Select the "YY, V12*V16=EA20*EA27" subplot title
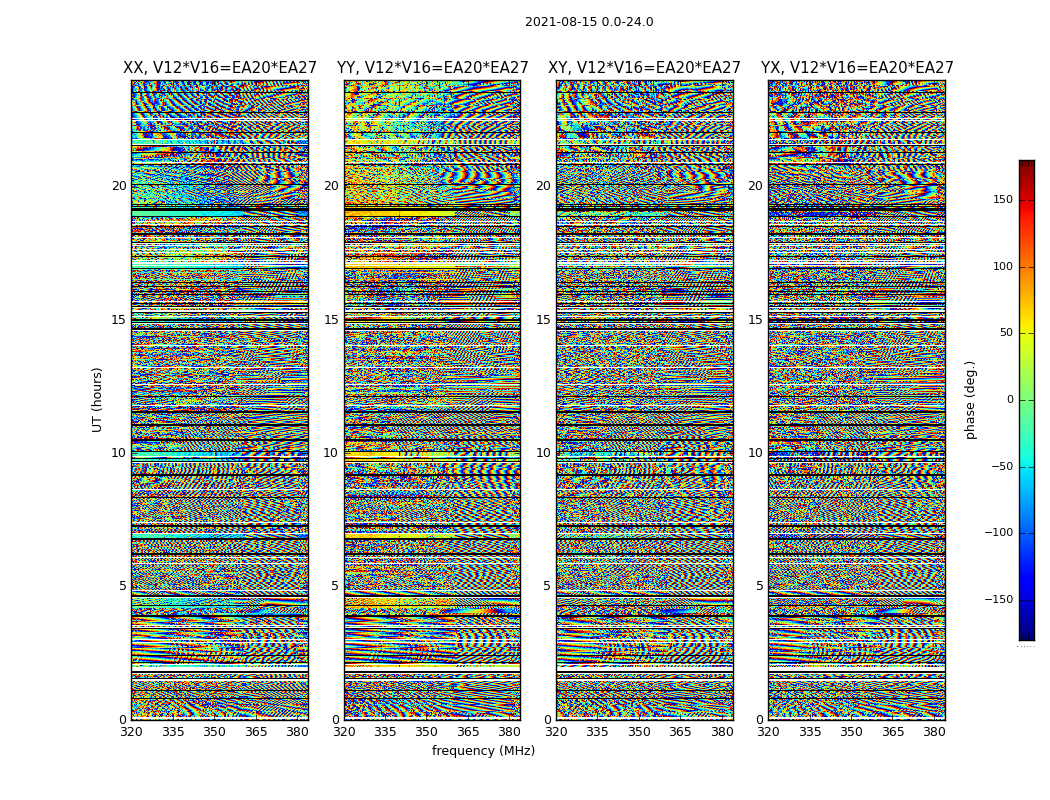The width and height of the screenshot is (1050, 800). click(433, 68)
